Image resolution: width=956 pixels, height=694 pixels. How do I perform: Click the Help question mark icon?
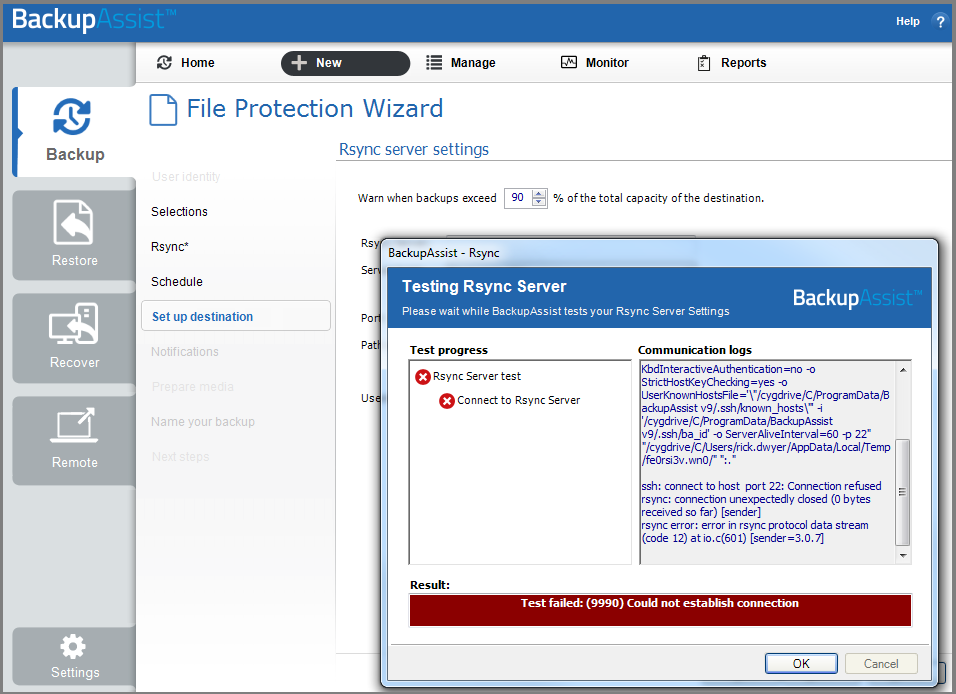pyautogui.click(x=940, y=21)
